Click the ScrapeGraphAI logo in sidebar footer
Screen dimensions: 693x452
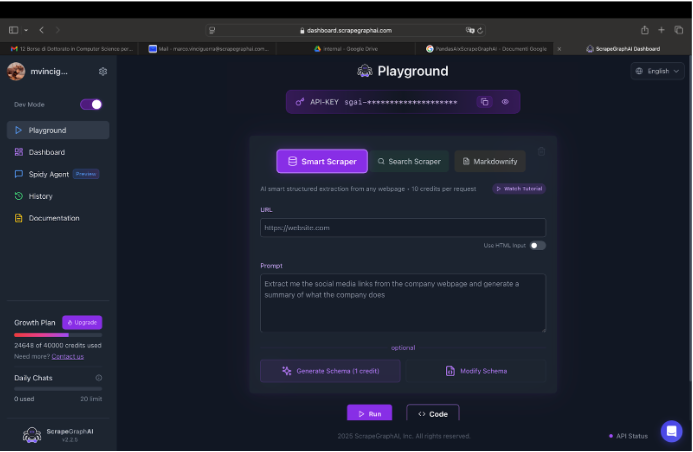coord(32,435)
